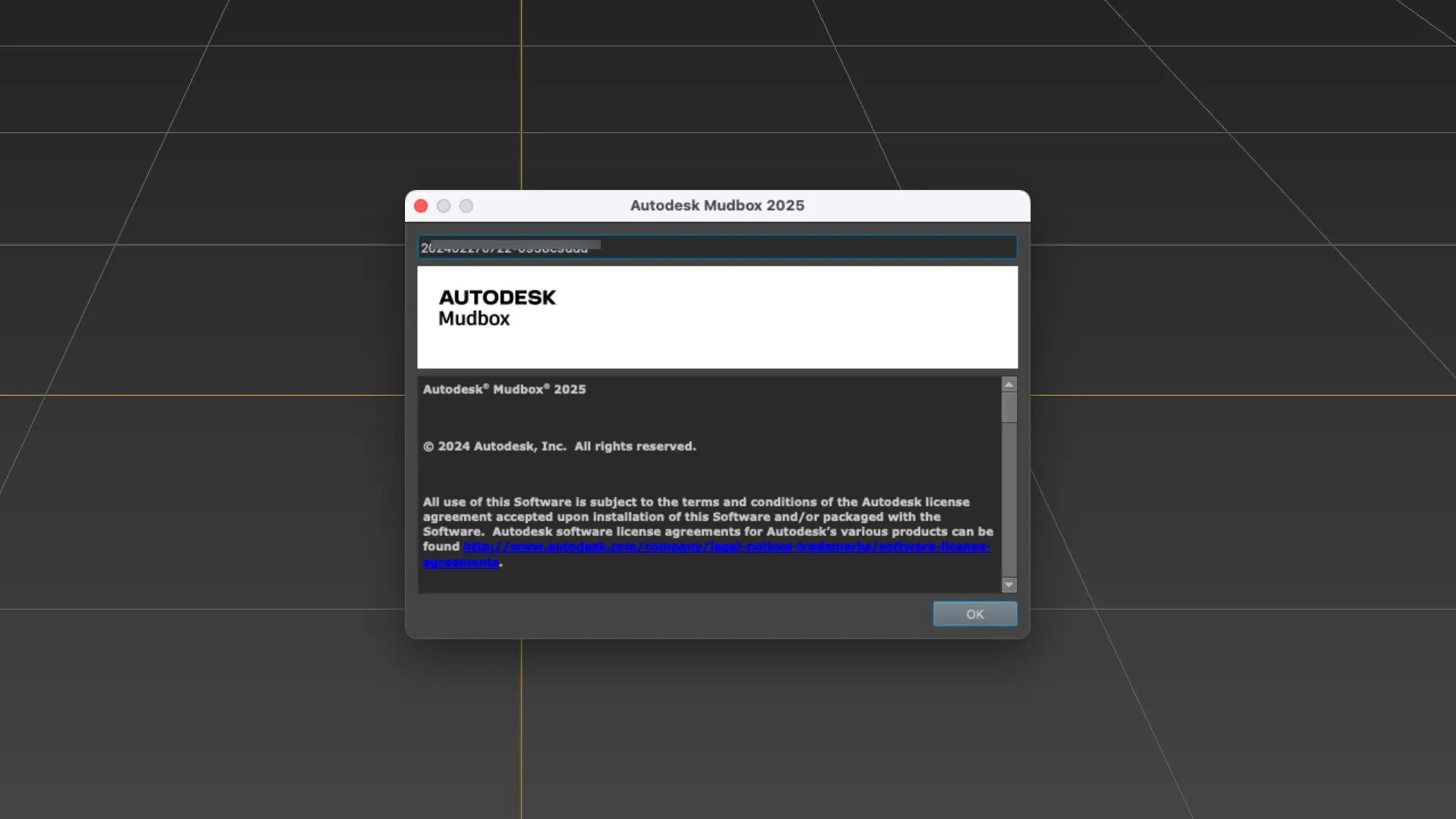Click the Autodesk Mudbox logo banner
Viewport: 1456px width, 819px height.
click(717, 317)
